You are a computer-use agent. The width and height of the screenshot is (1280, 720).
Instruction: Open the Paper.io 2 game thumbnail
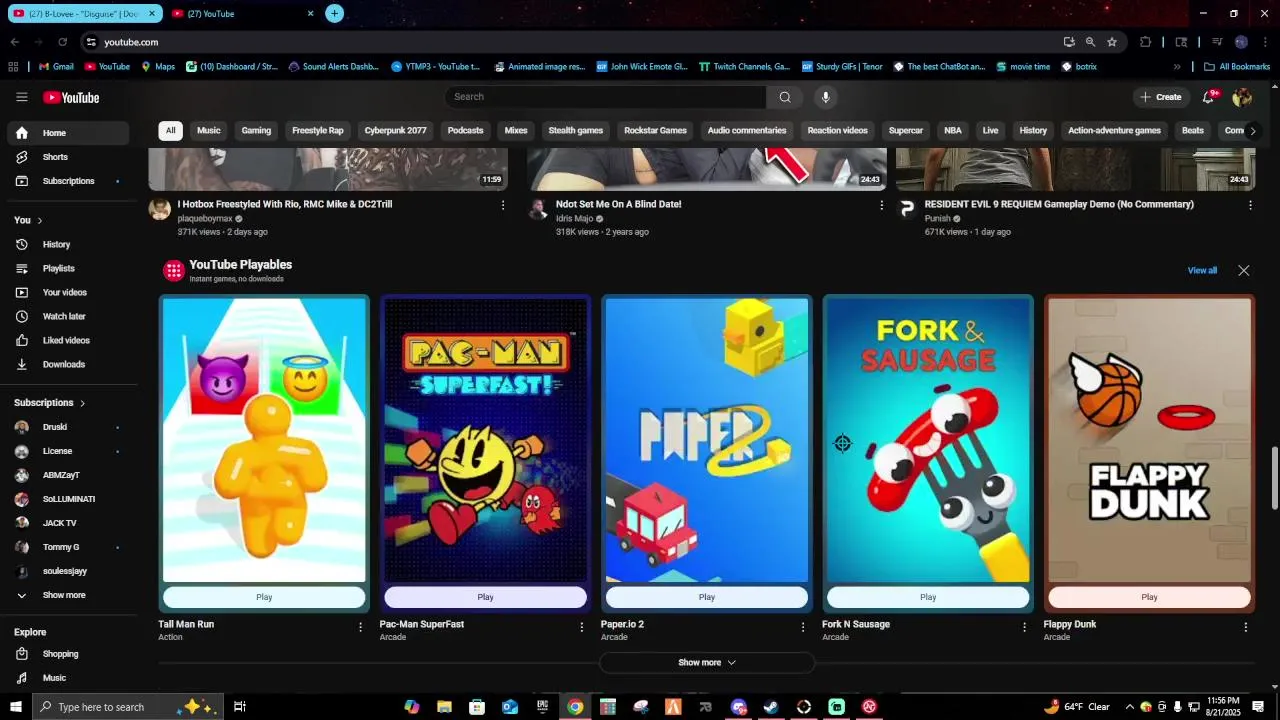(x=707, y=440)
